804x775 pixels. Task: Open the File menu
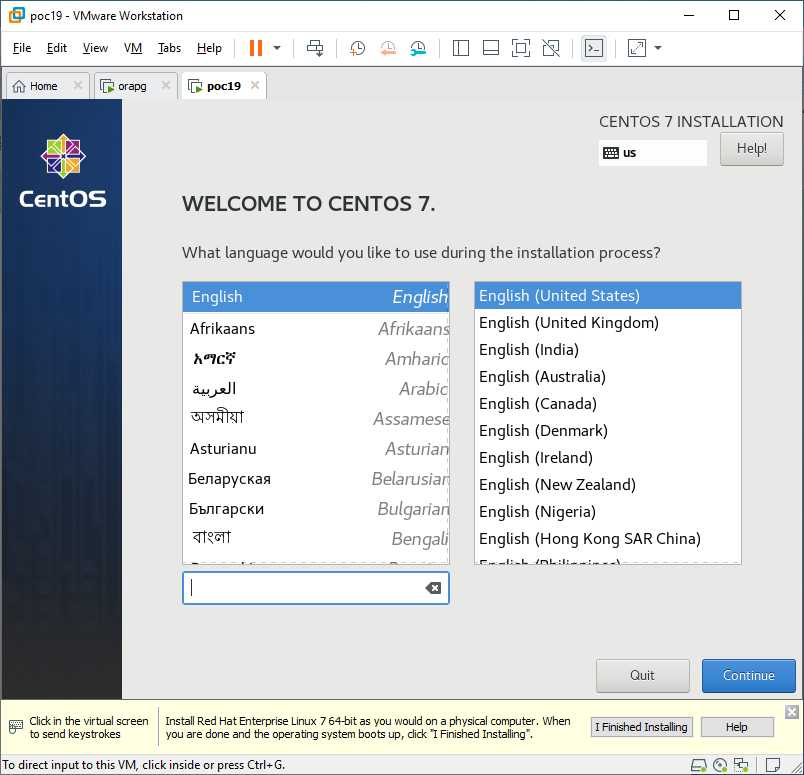[22, 48]
